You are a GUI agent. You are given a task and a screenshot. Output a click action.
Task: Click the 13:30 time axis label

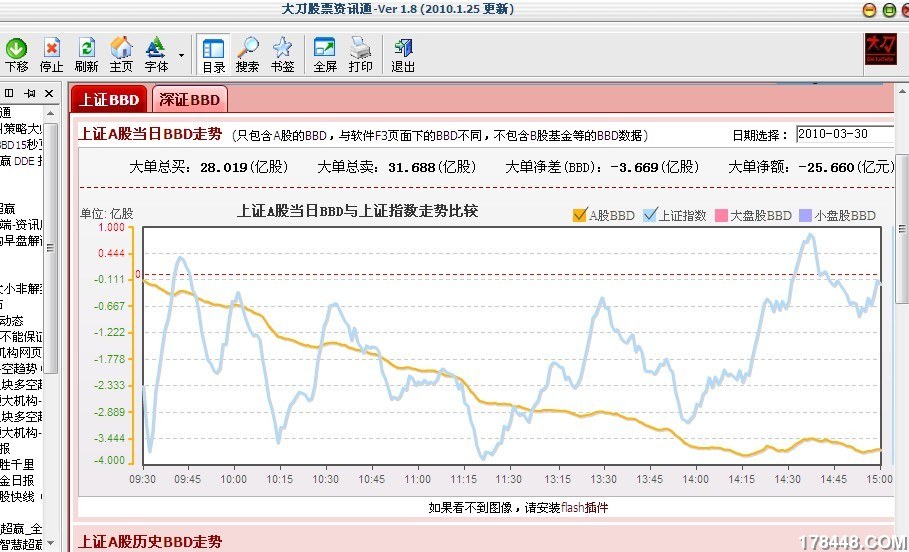pos(603,480)
